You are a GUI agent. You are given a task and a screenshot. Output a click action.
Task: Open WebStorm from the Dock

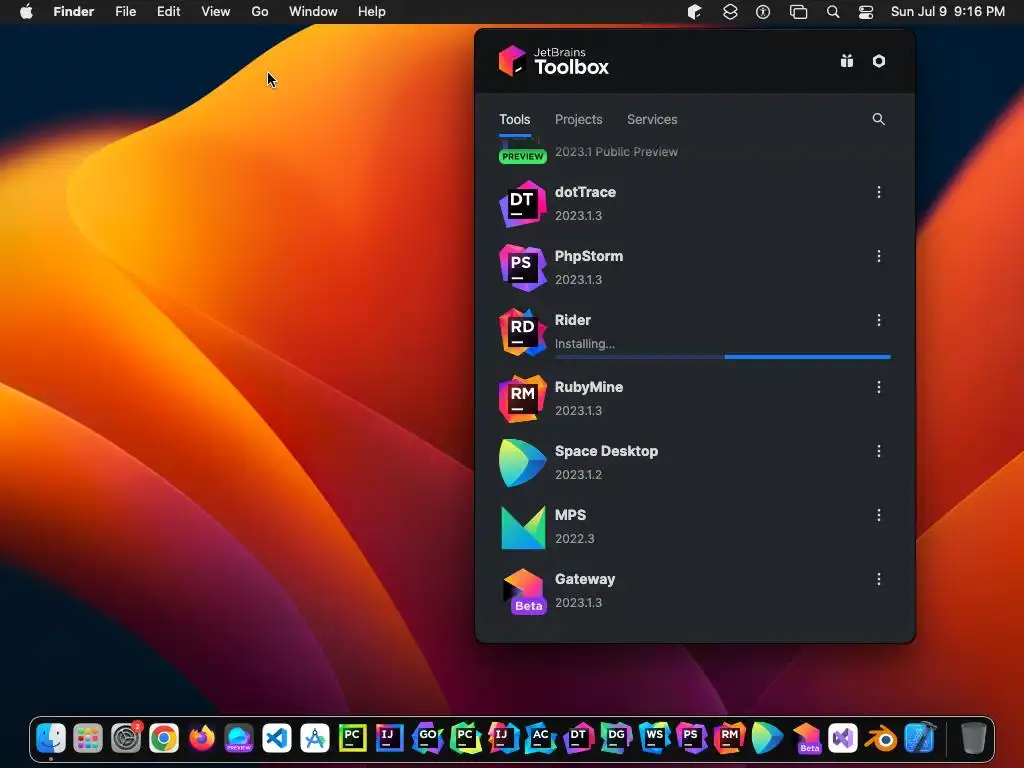coord(654,738)
